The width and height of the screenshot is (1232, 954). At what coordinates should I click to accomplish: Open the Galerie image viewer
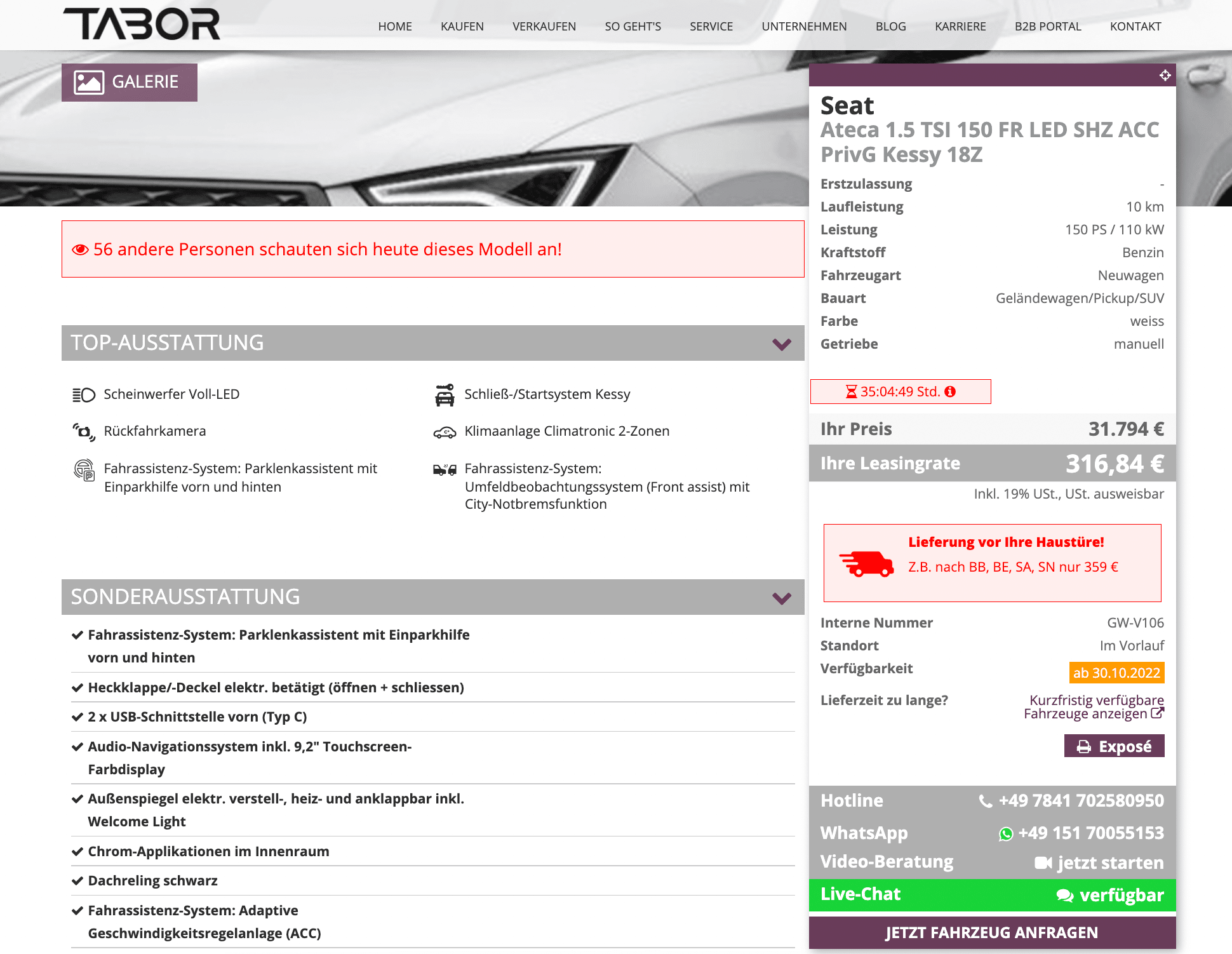coord(130,82)
